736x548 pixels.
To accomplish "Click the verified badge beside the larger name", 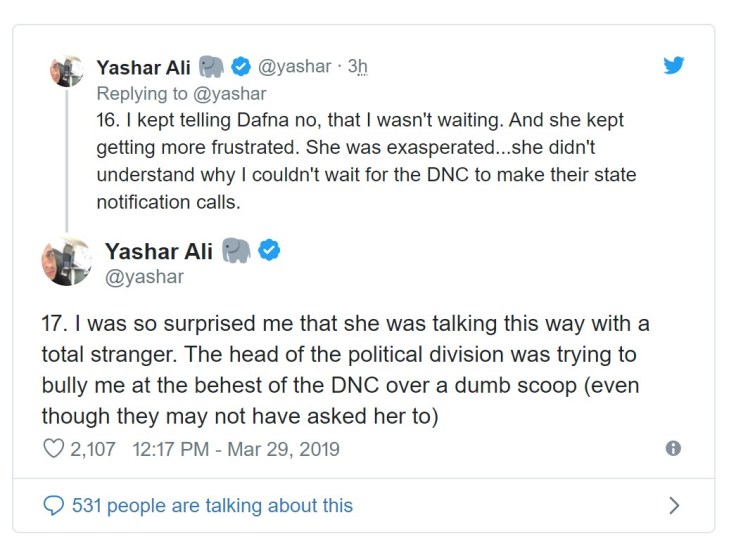I will coord(269,250).
